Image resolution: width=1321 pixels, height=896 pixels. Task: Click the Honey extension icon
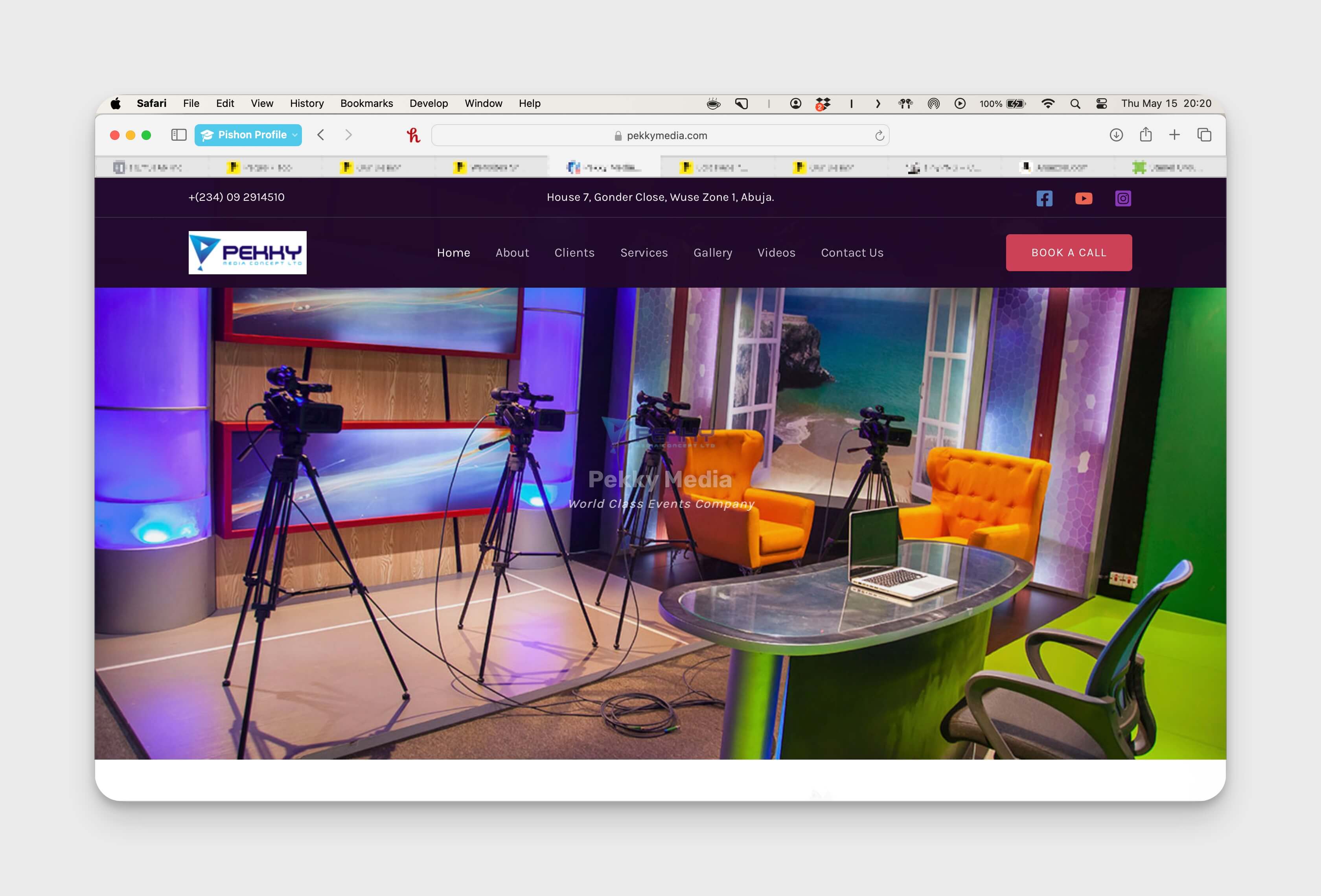coord(413,135)
